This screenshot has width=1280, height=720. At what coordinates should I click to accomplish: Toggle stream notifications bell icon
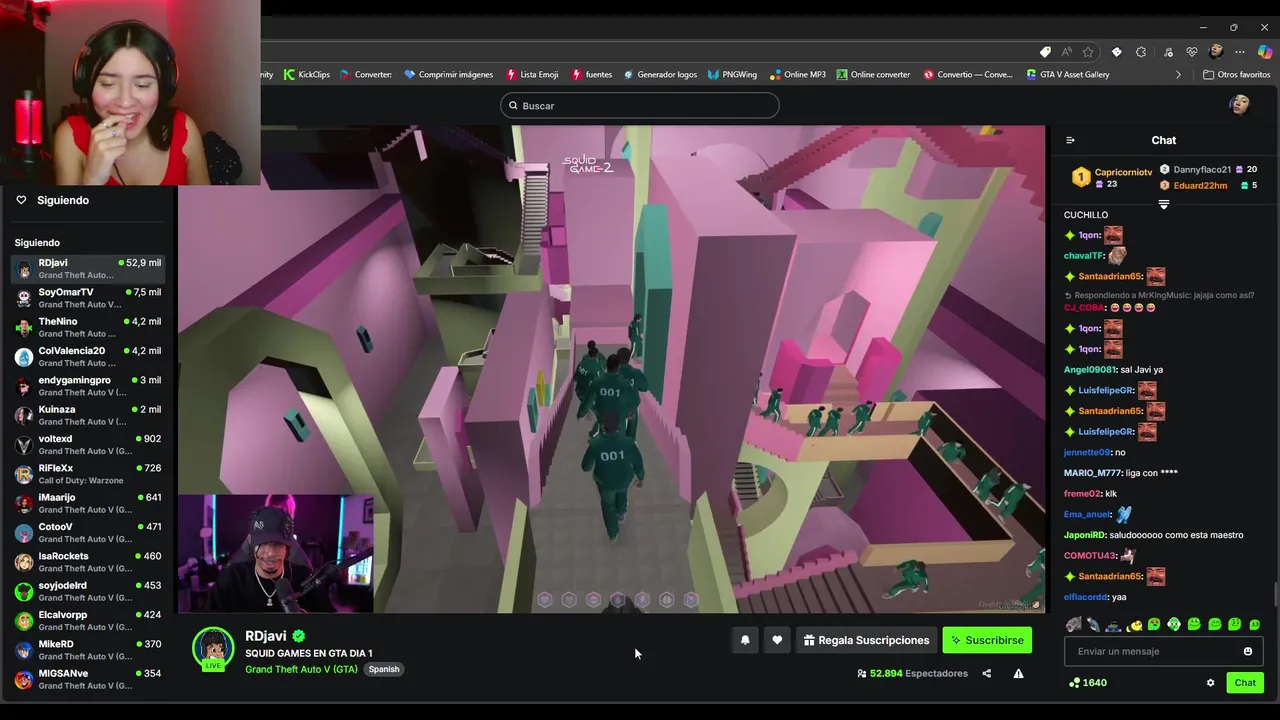745,640
